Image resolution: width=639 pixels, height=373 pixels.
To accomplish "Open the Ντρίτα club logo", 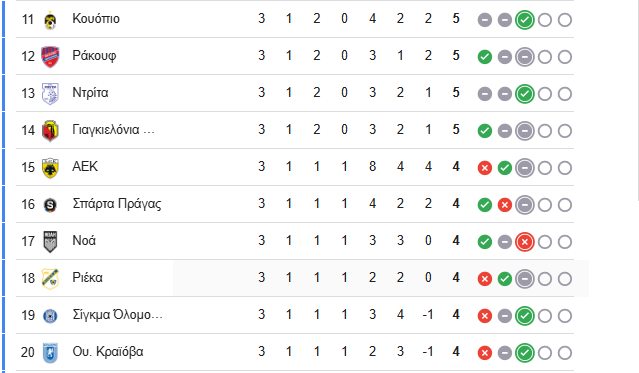I will coord(50,94).
